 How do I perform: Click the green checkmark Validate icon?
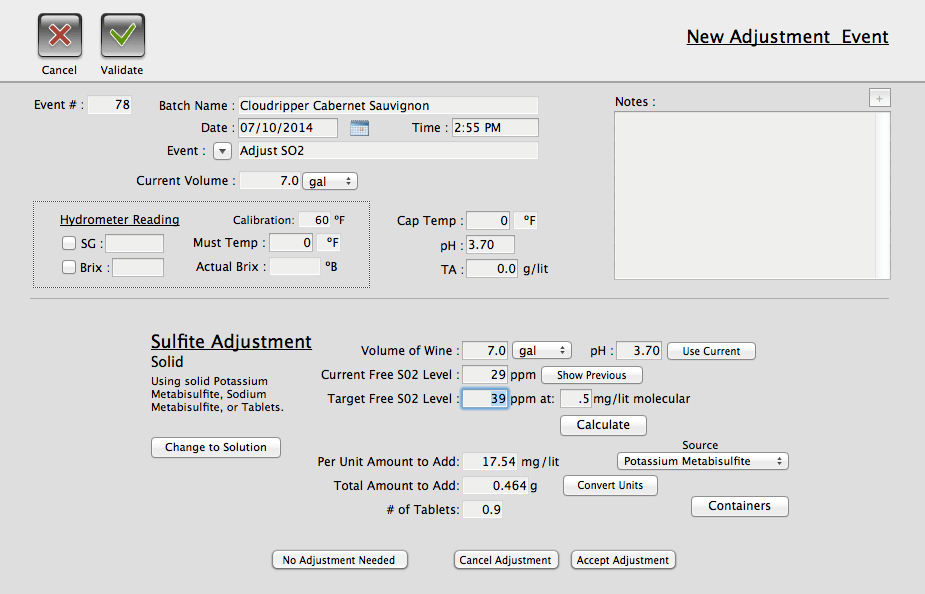tap(123, 35)
